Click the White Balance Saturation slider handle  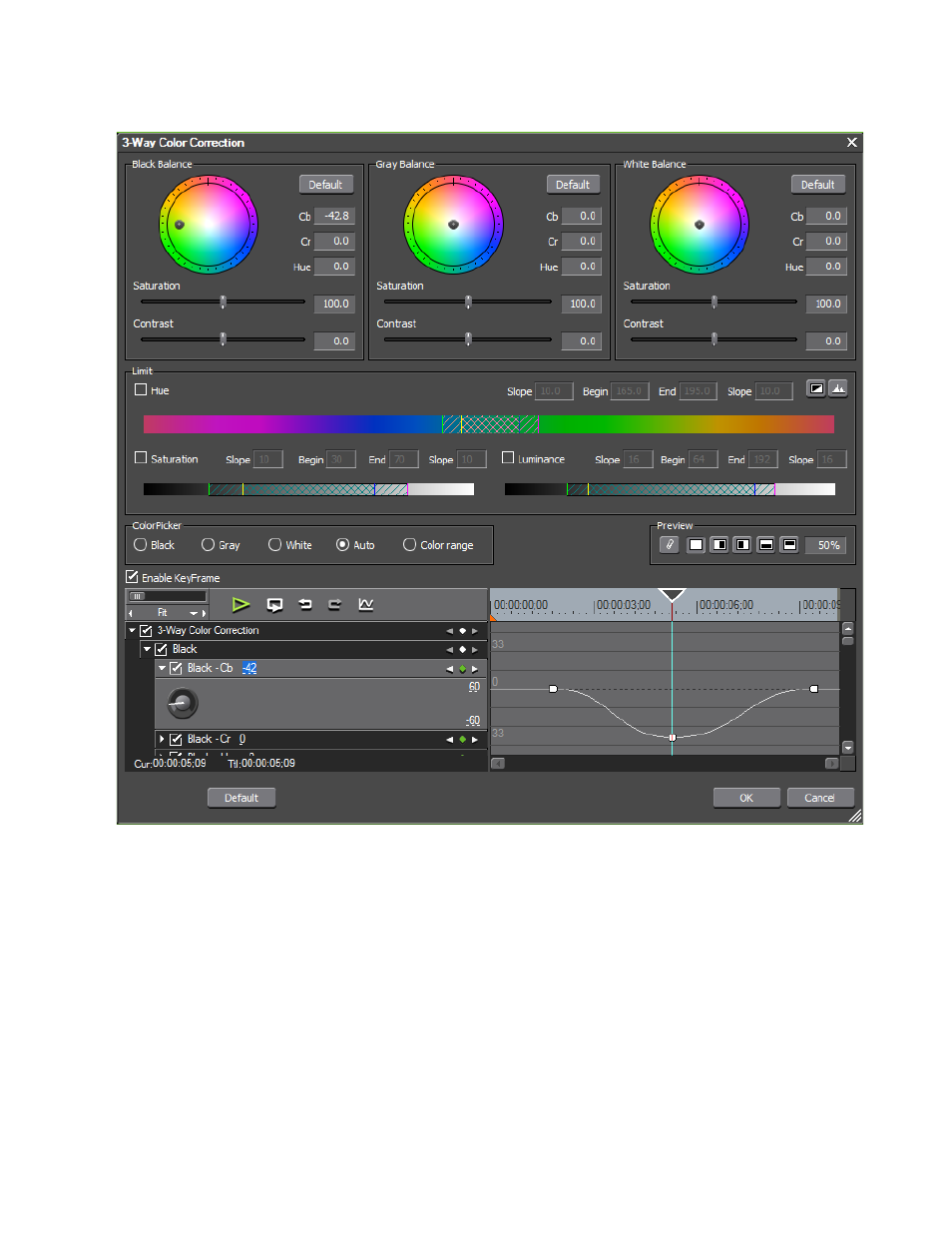714,302
